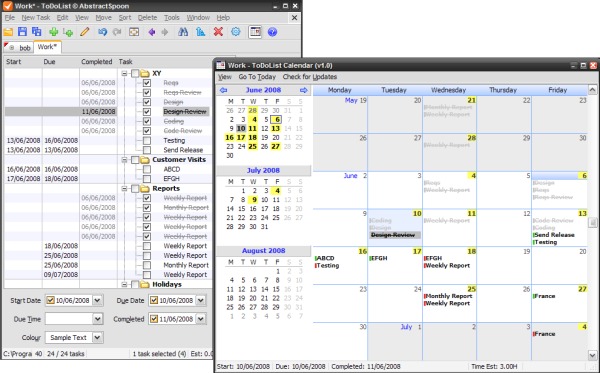Open the Completed date dropdown
This screenshot has width=600, height=373.
tap(201, 319)
